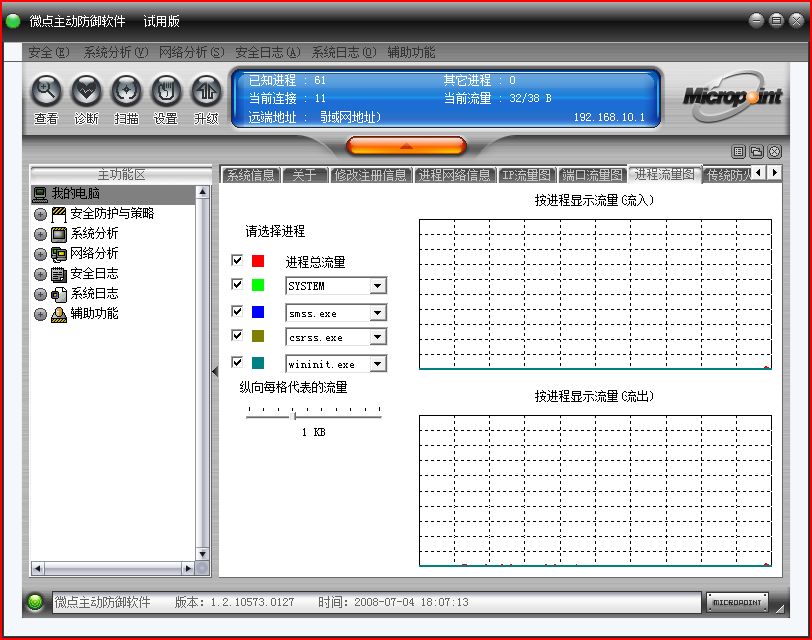Expand the 辅助功能 tree node
This screenshot has height=640, width=812.
(x=40, y=314)
